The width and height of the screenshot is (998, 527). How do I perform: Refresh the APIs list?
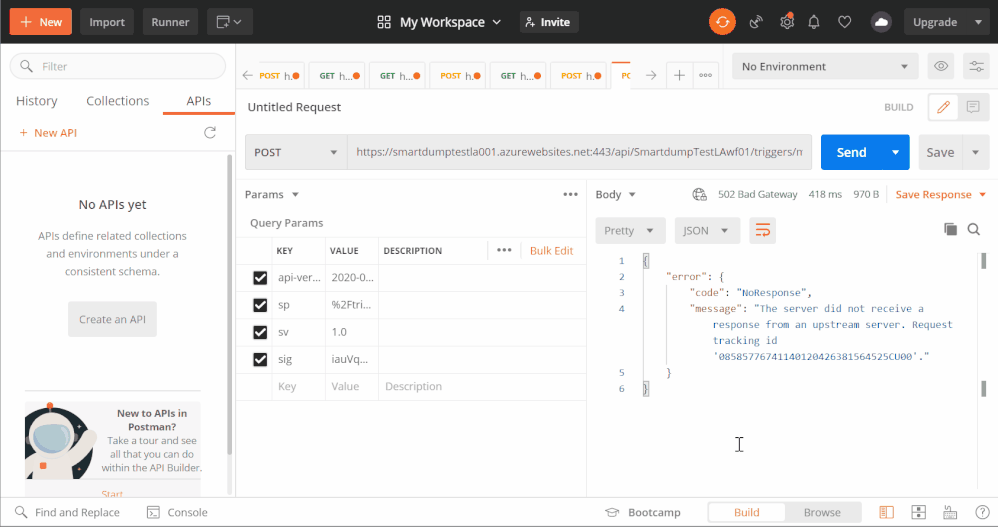[x=209, y=132]
